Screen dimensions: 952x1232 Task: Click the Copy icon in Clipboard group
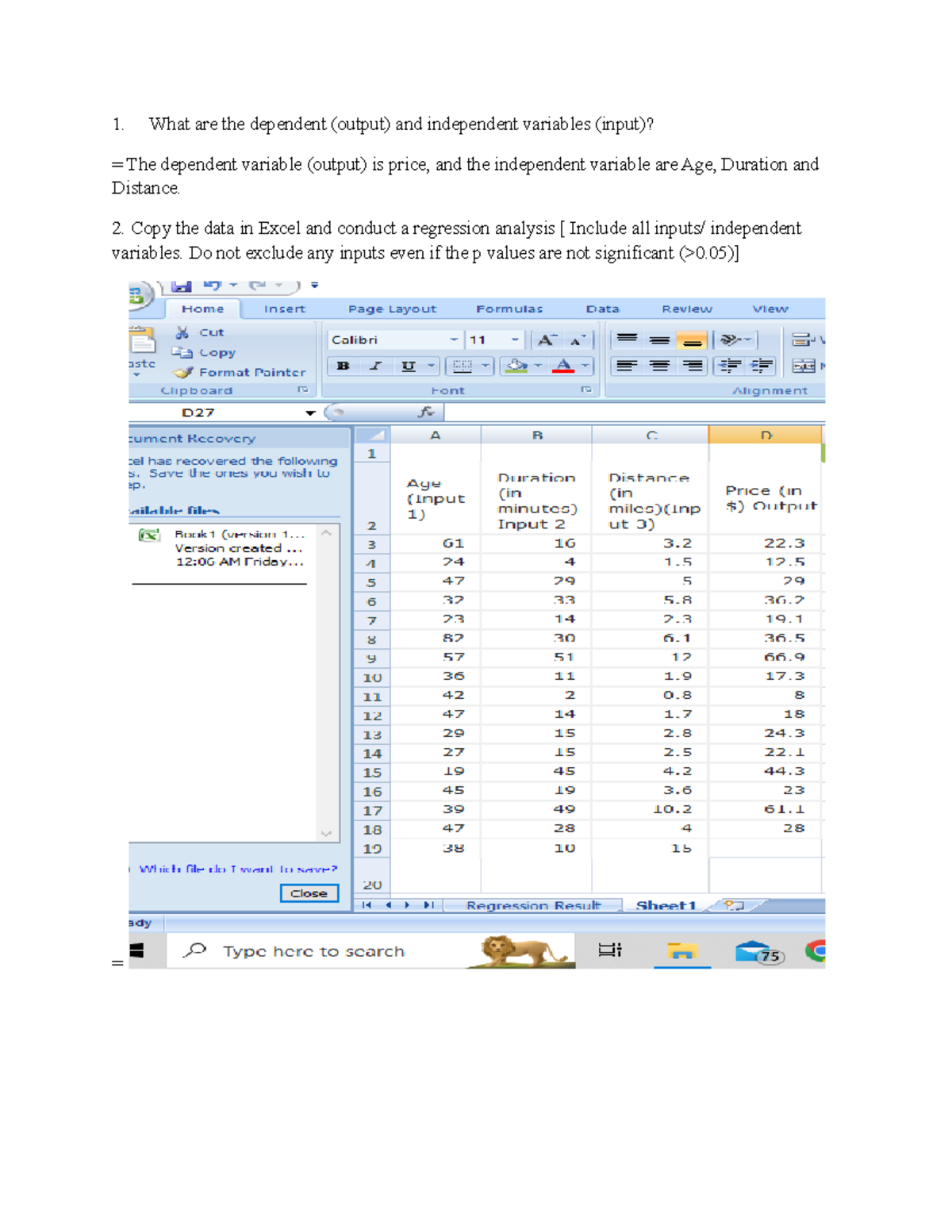[x=182, y=352]
